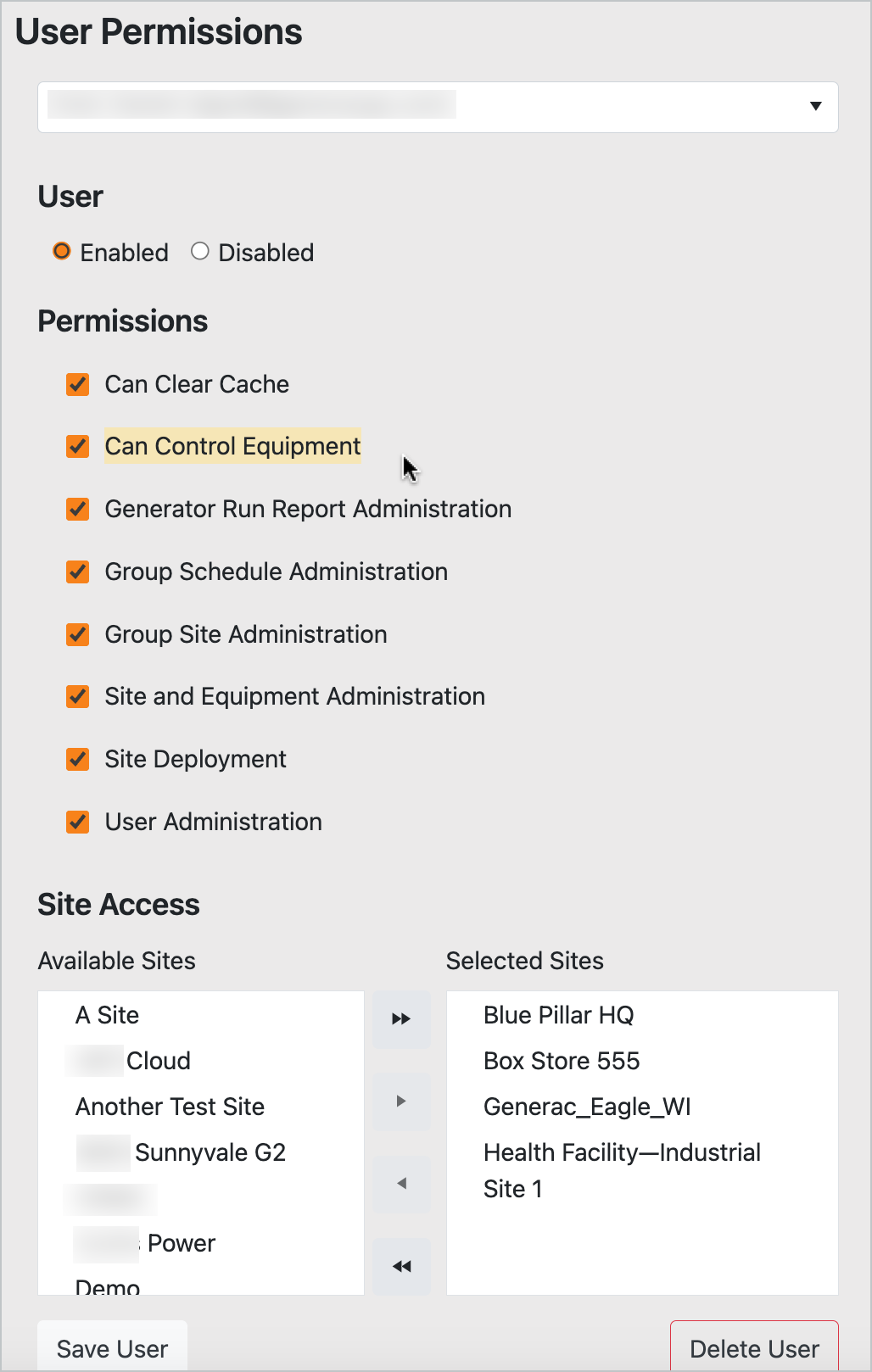Select Another Test Site in list
The image size is (872, 1372).
[x=170, y=1107]
